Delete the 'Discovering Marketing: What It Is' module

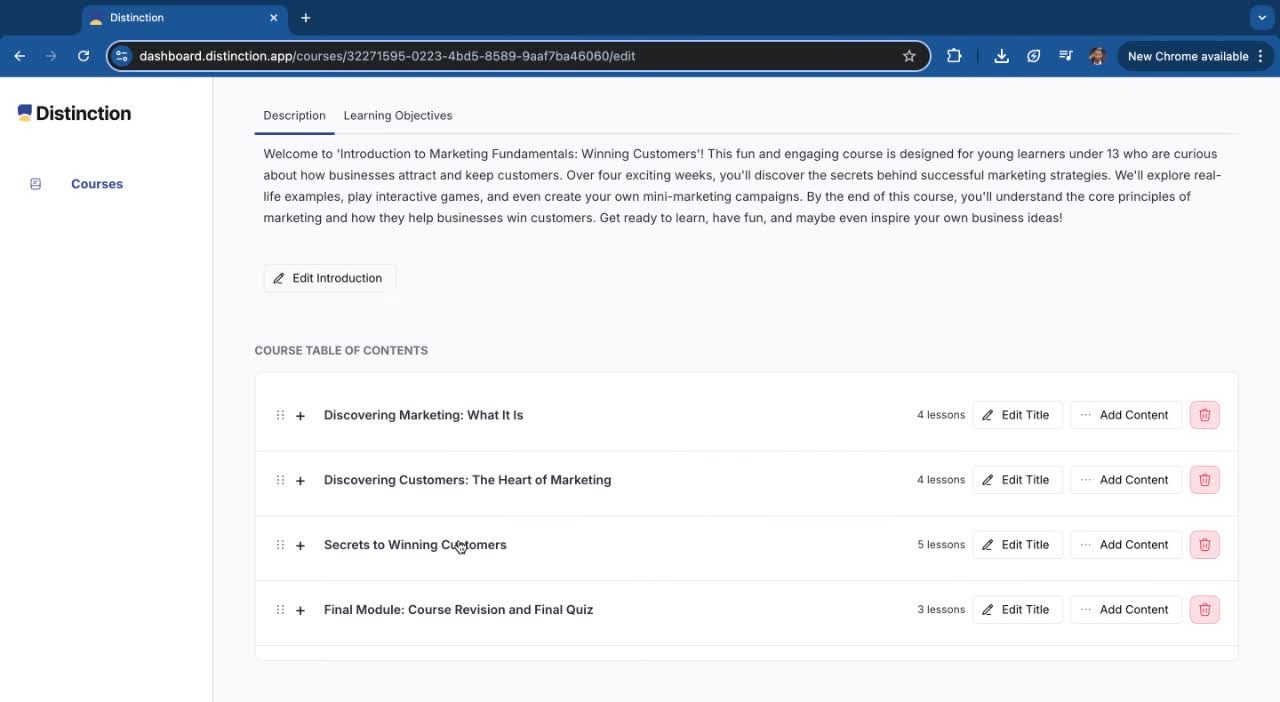pyautogui.click(x=1204, y=415)
